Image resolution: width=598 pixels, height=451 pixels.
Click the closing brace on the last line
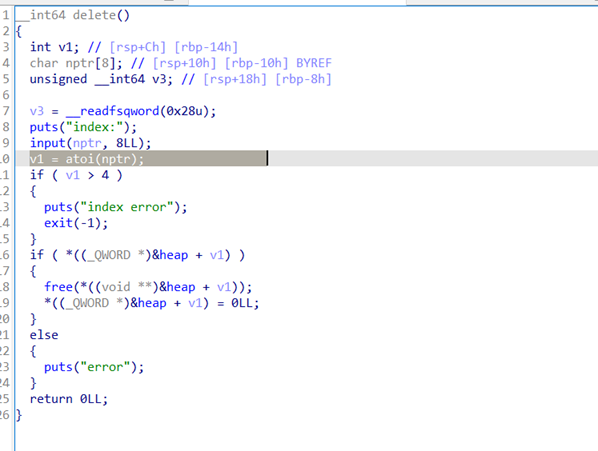coord(19,415)
